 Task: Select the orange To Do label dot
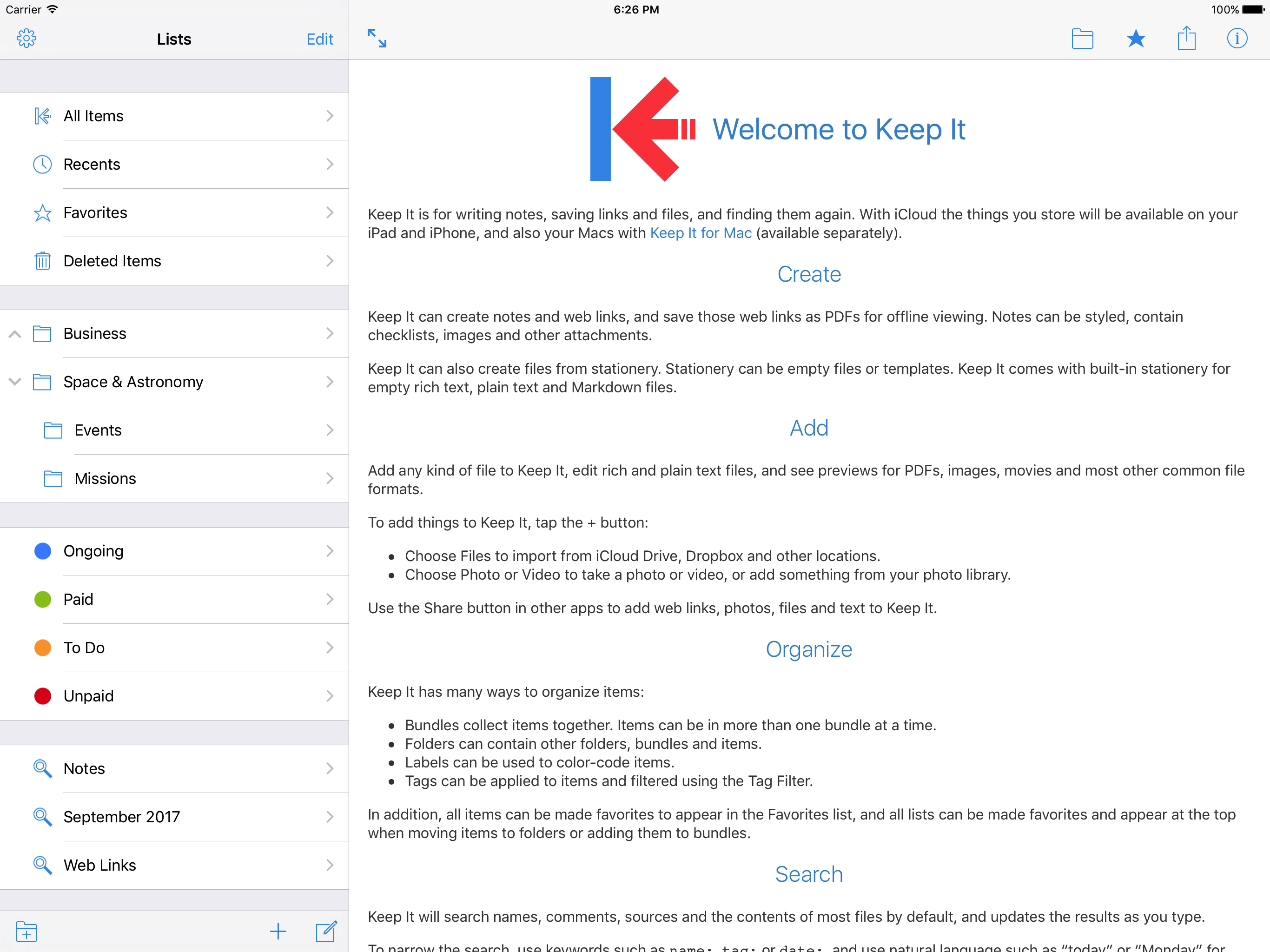point(42,648)
